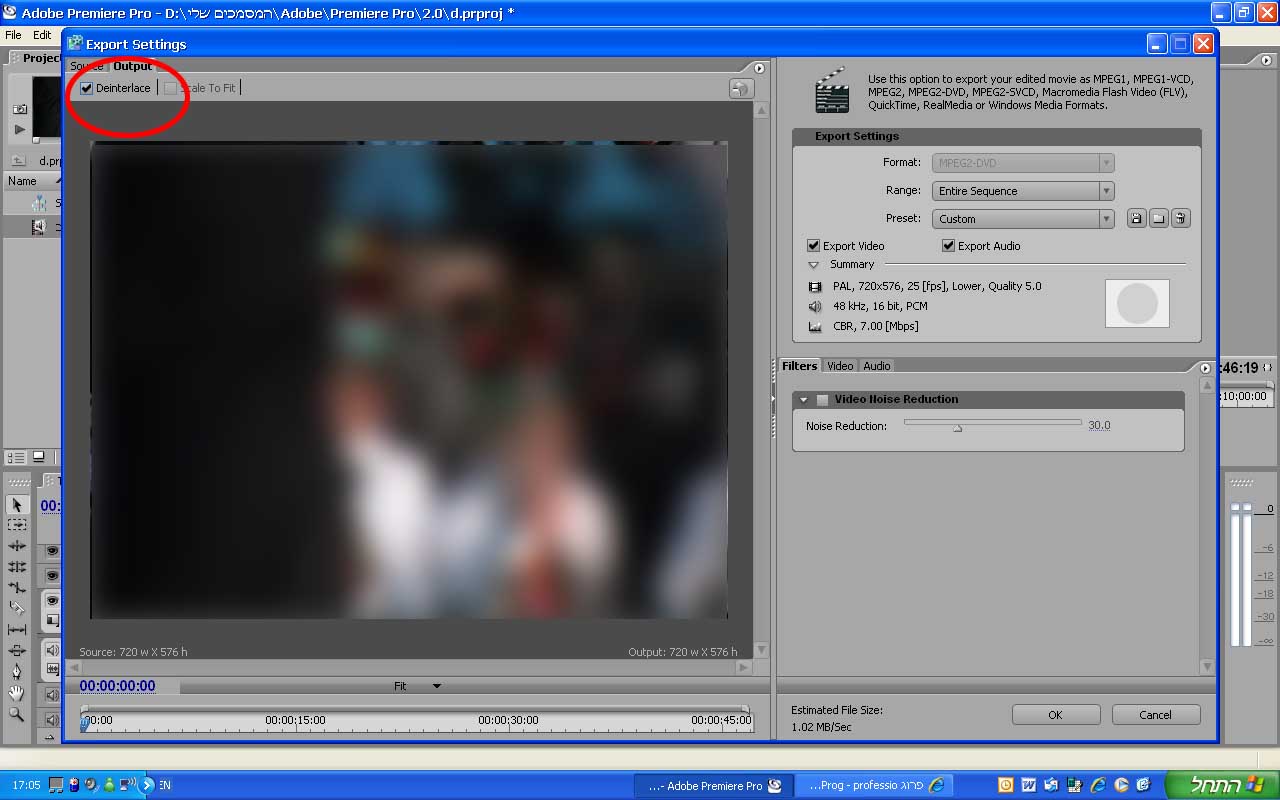
Task: Select the Zoom magnifier tool
Action: click(x=17, y=714)
